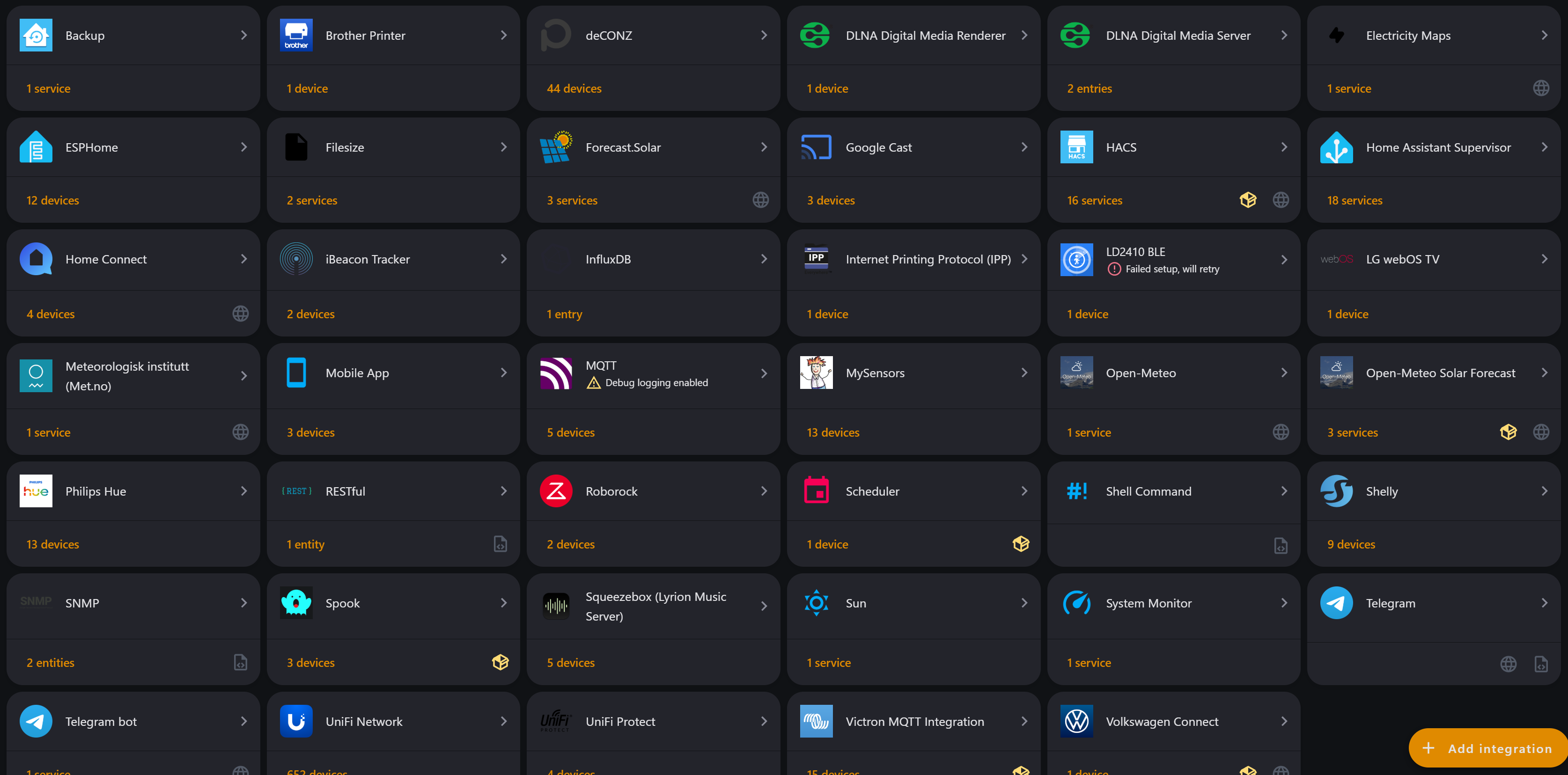Open MQTT details via its chevron

[x=763, y=373]
